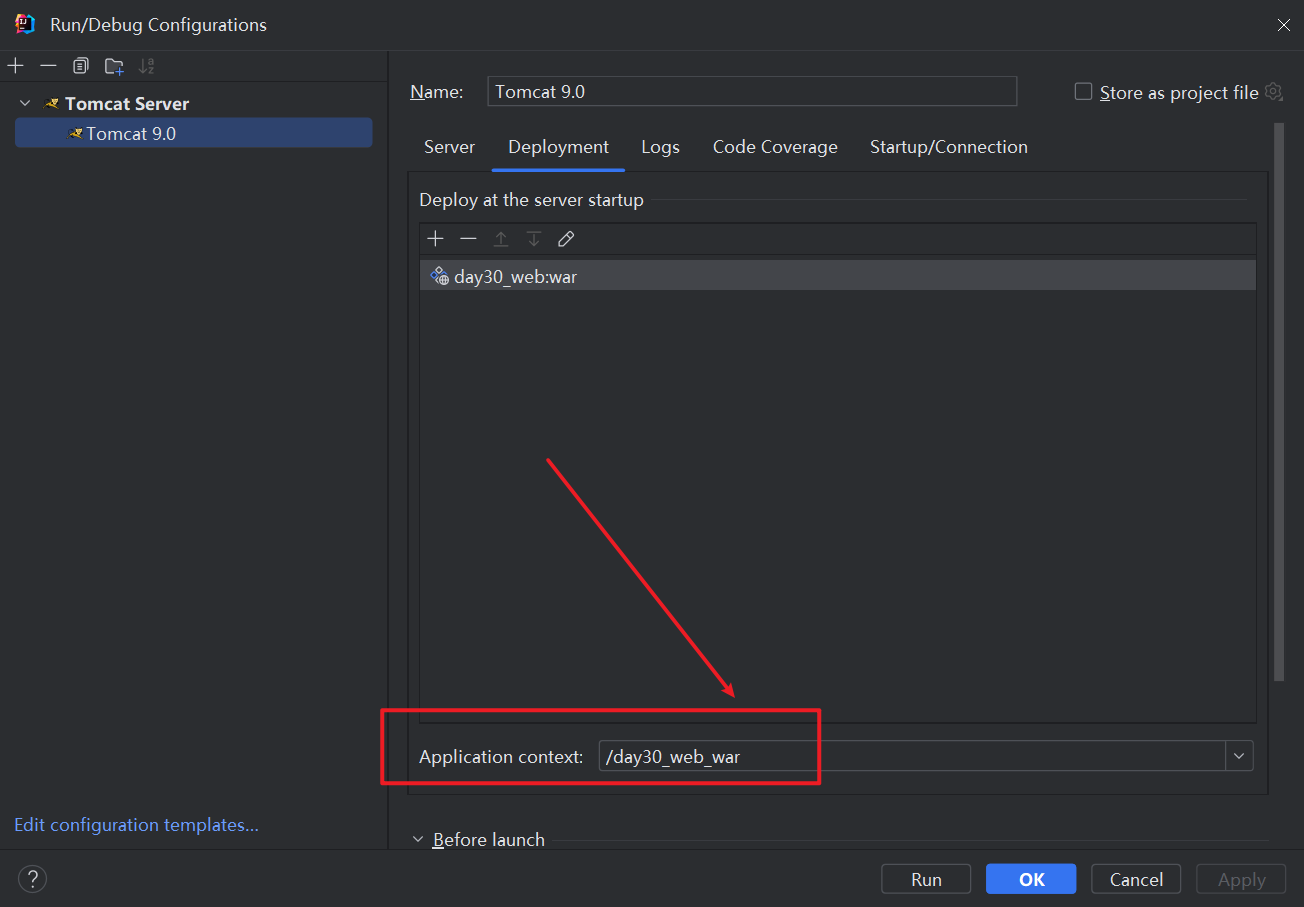This screenshot has width=1304, height=907.
Task: Open the Code Coverage tab
Action: tap(775, 147)
